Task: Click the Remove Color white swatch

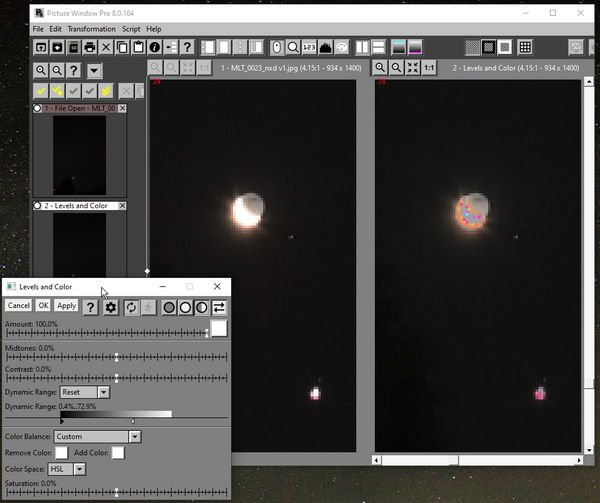Action: [61, 453]
